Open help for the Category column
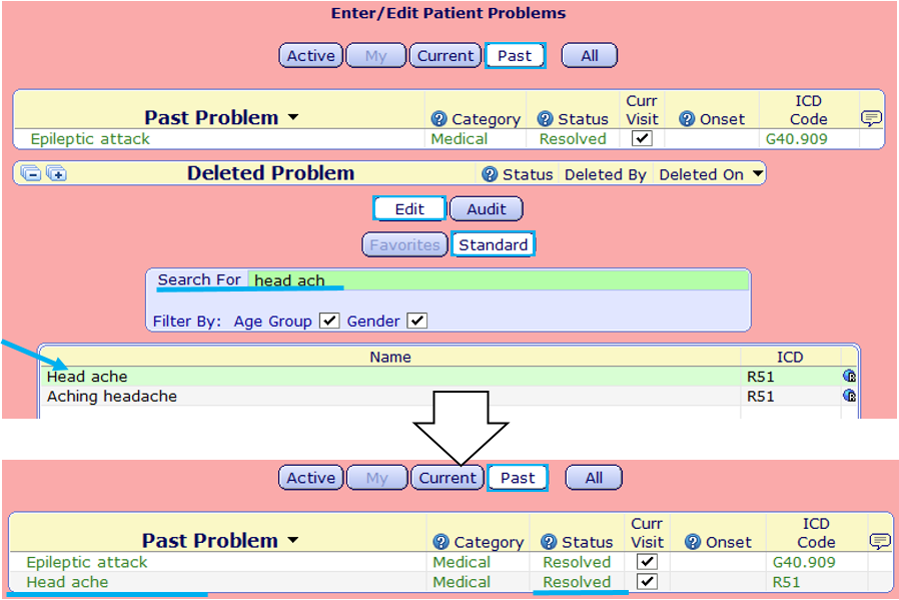Image resolution: width=899 pixels, height=600 pixels. pos(437,118)
